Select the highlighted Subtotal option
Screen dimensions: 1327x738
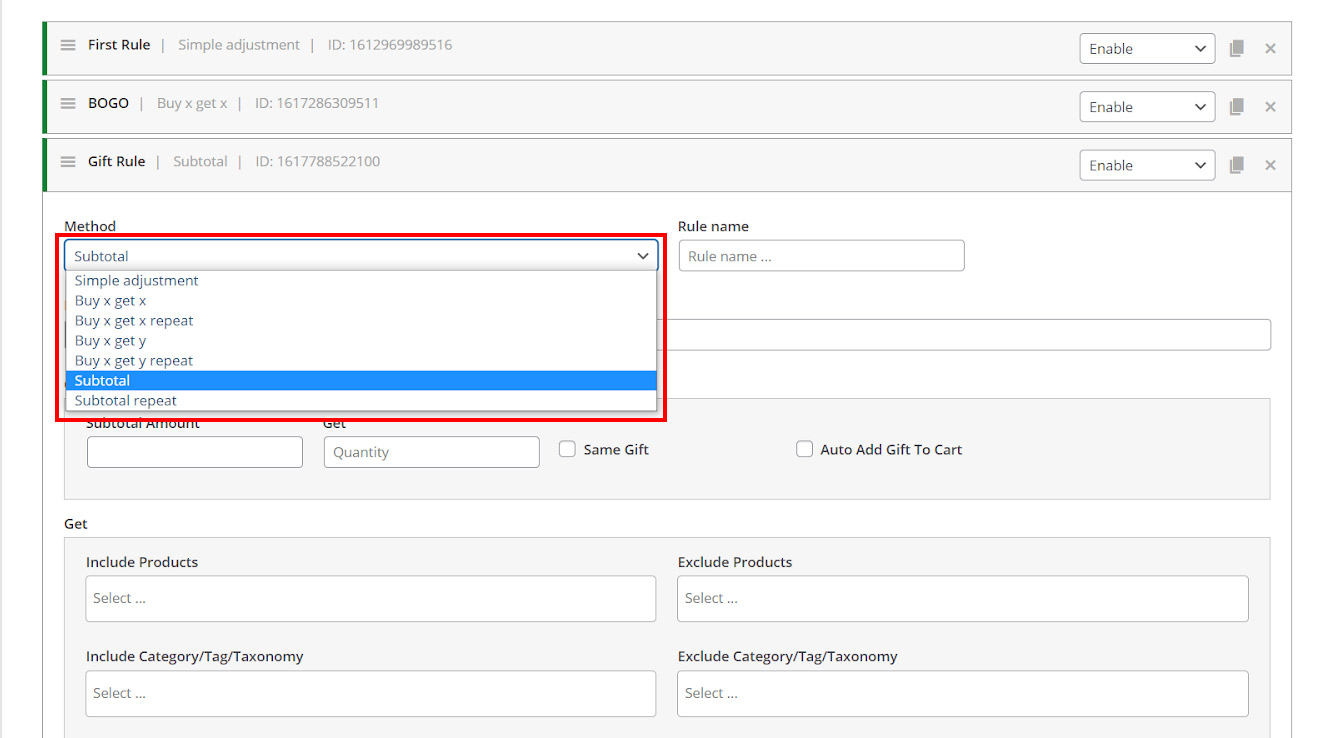point(361,381)
